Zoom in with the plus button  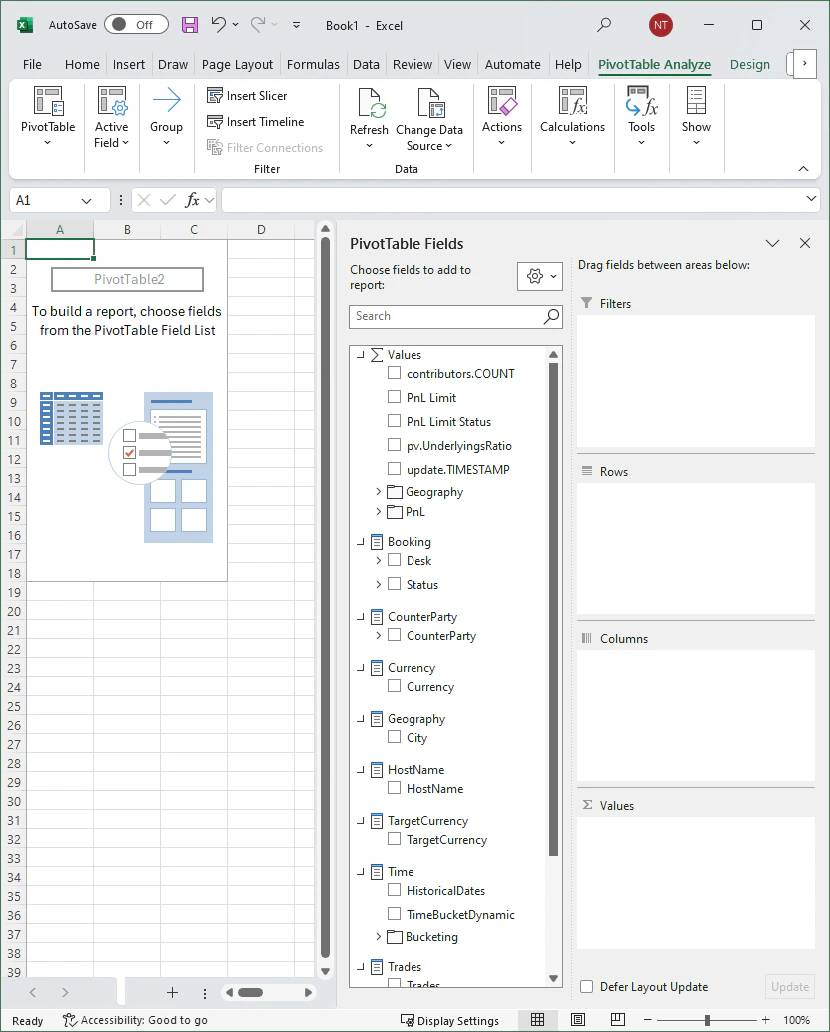765,1019
